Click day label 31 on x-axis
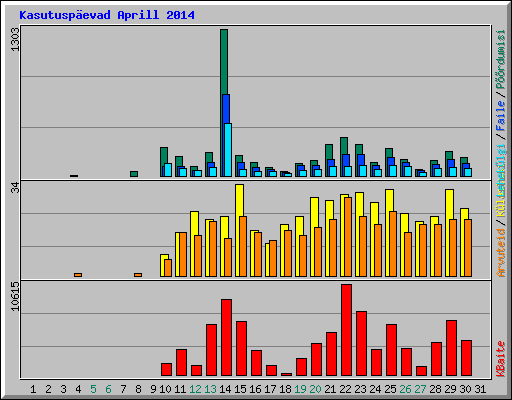The height and width of the screenshot is (400, 512). pyautogui.click(x=480, y=389)
